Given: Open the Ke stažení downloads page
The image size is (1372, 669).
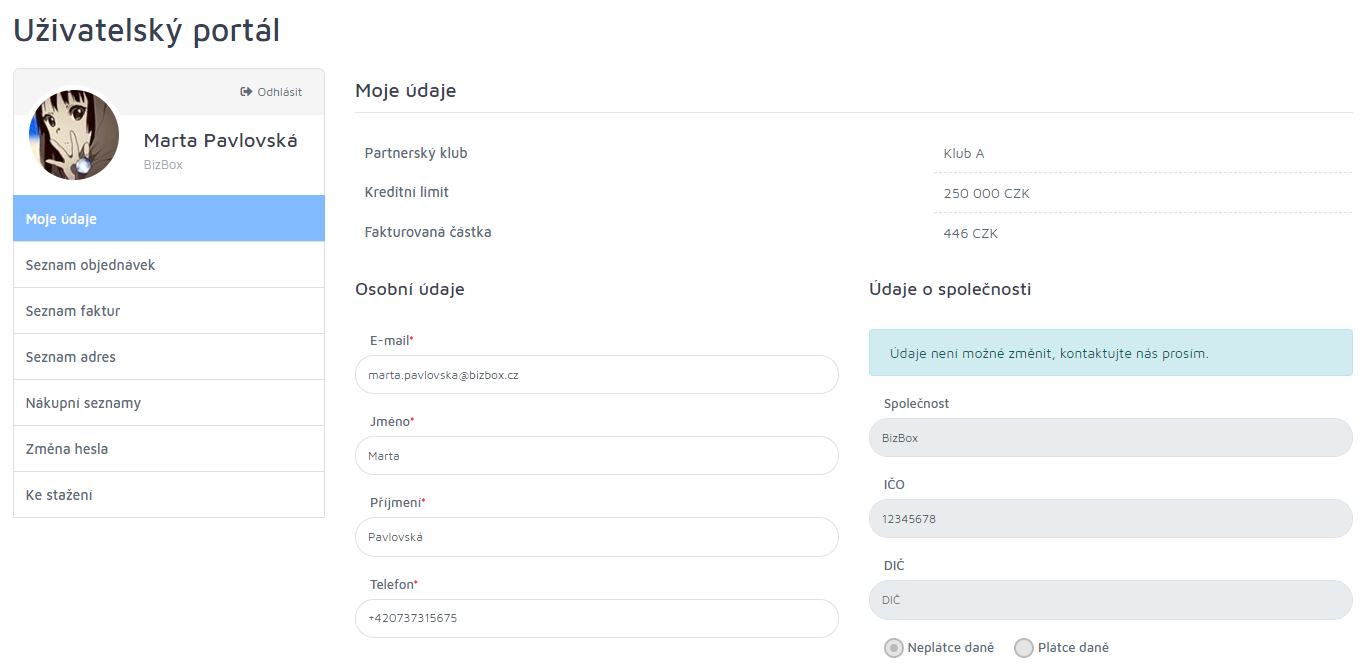Looking at the screenshot, I should [x=169, y=495].
